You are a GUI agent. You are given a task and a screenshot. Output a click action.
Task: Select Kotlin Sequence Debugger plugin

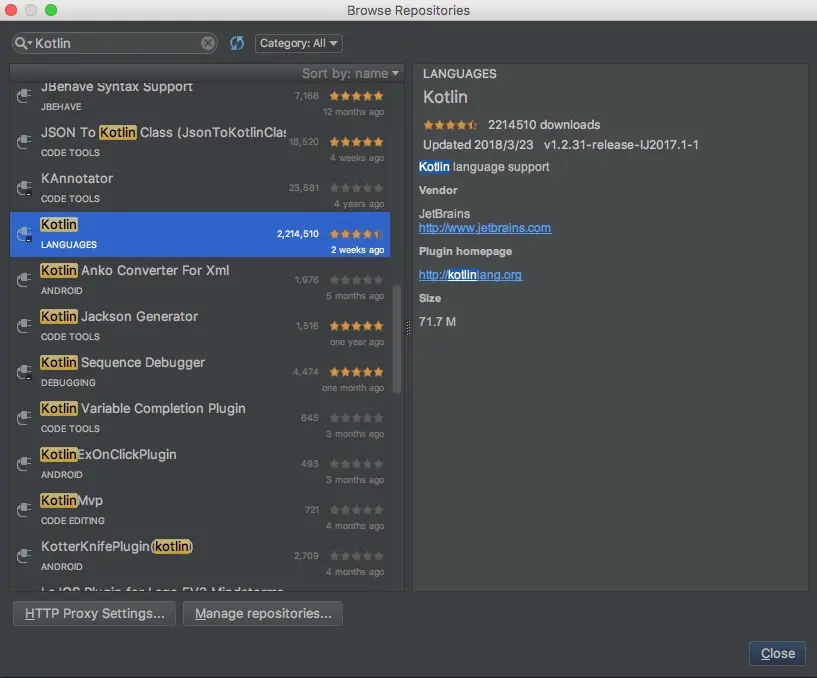point(200,372)
